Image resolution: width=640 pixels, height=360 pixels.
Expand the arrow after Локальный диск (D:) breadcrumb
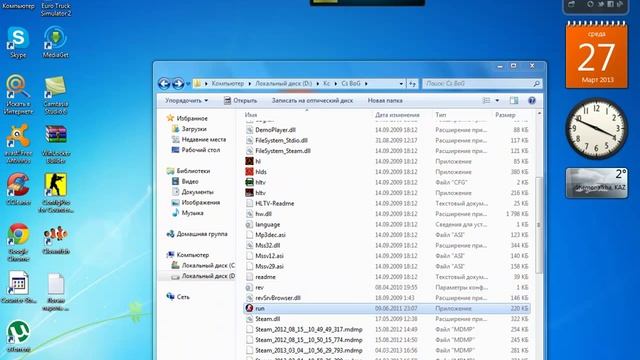click(x=318, y=84)
